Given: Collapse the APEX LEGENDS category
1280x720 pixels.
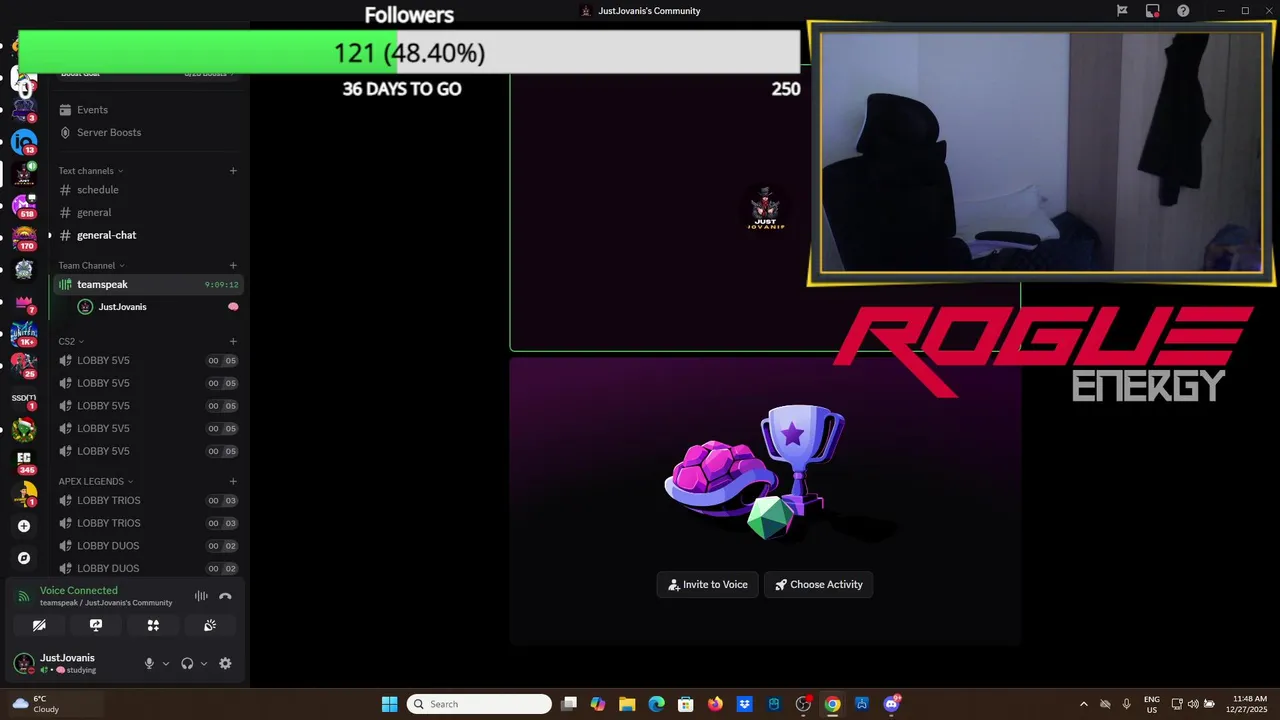Looking at the screenshot, I should tap(95, 481).
